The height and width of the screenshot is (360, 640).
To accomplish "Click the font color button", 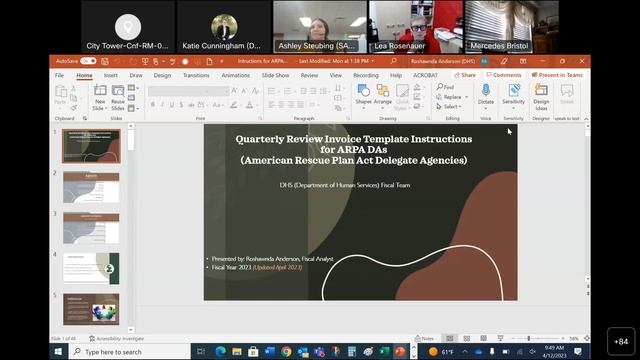I will click(x=249, y=105).
